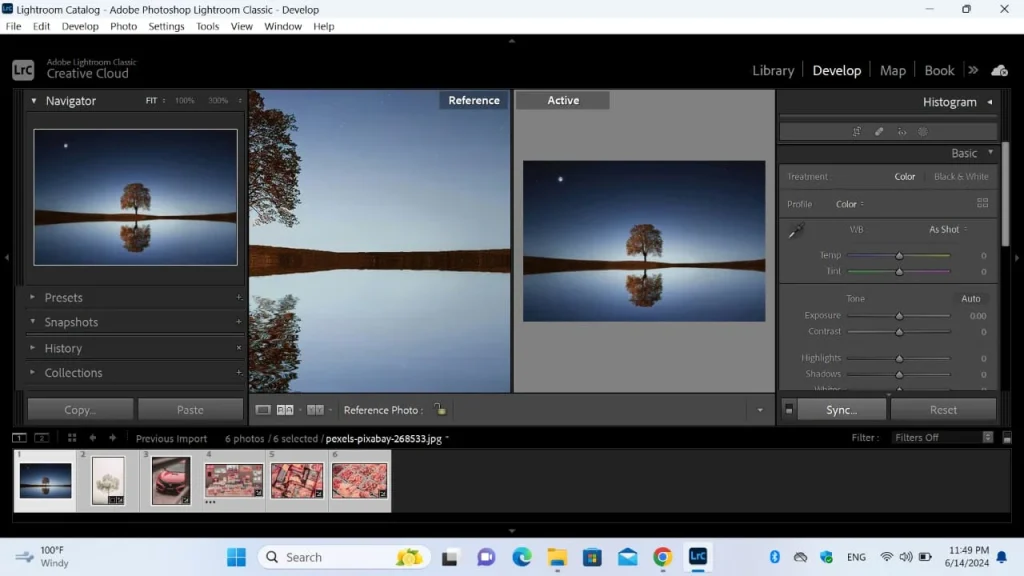Open the Settings menu
1024x576 pixels.
point(166,26)
